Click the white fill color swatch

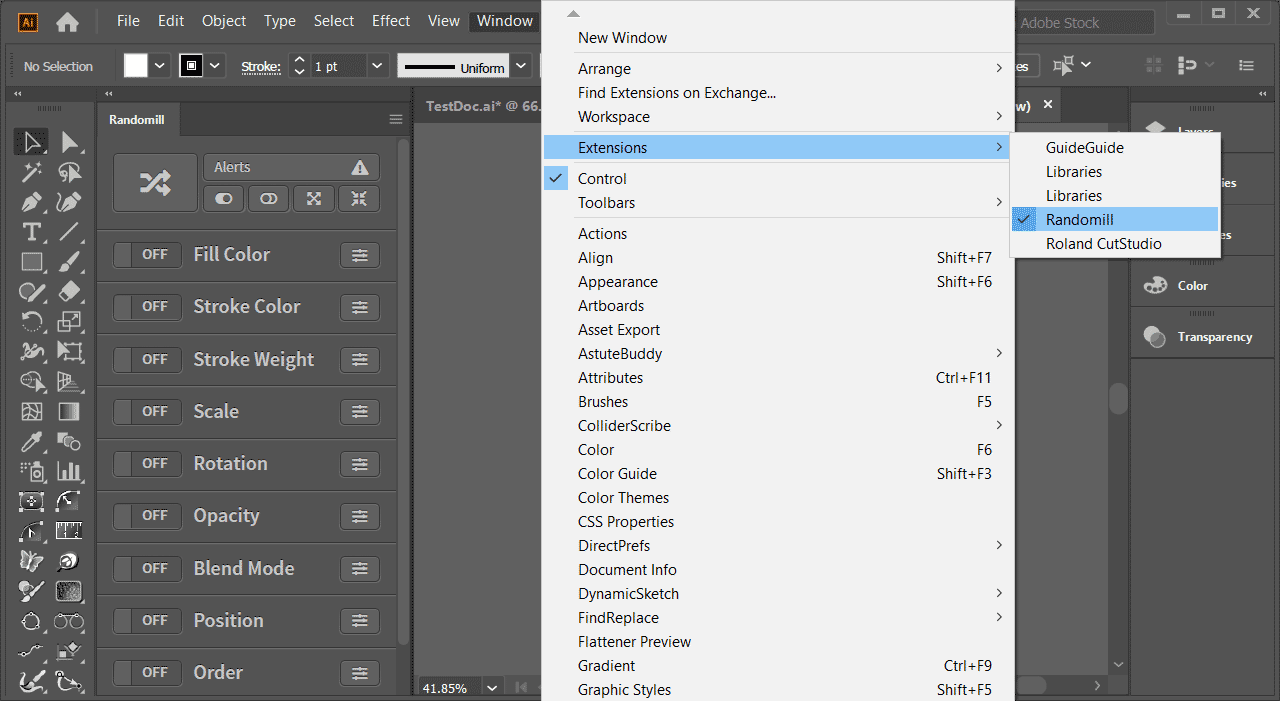[136, 66]
